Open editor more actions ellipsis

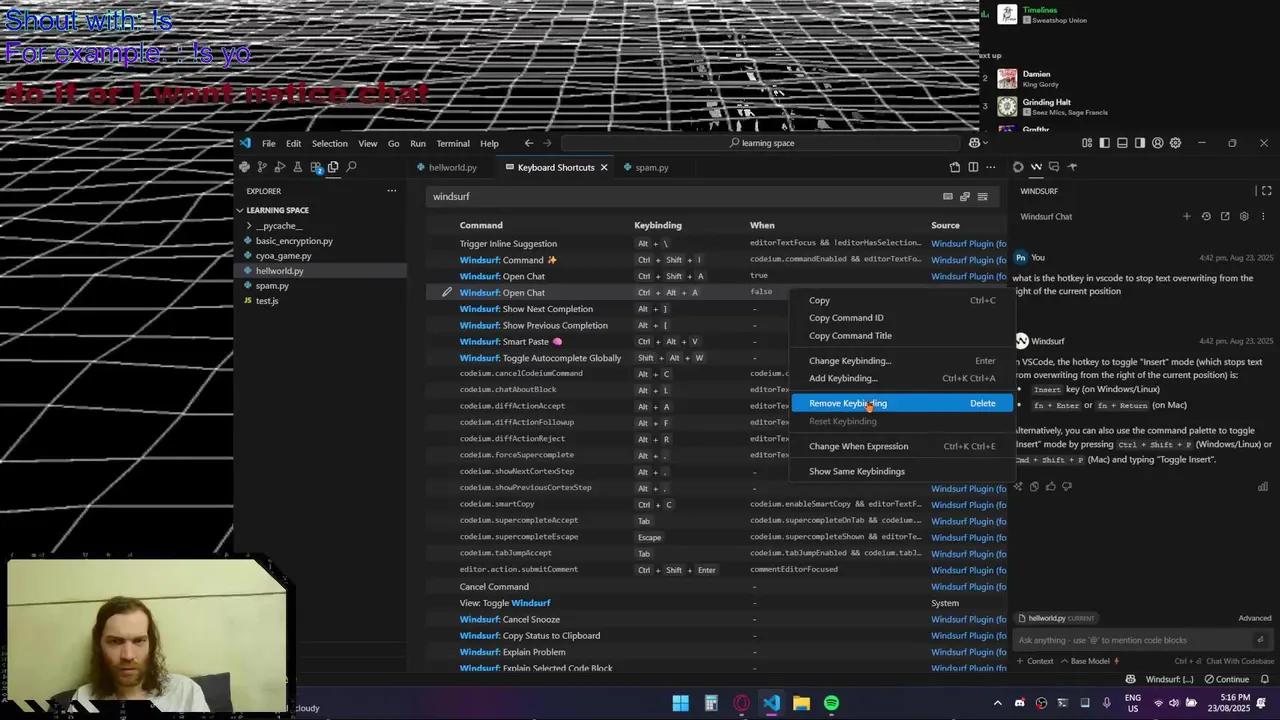pos(991,167)
